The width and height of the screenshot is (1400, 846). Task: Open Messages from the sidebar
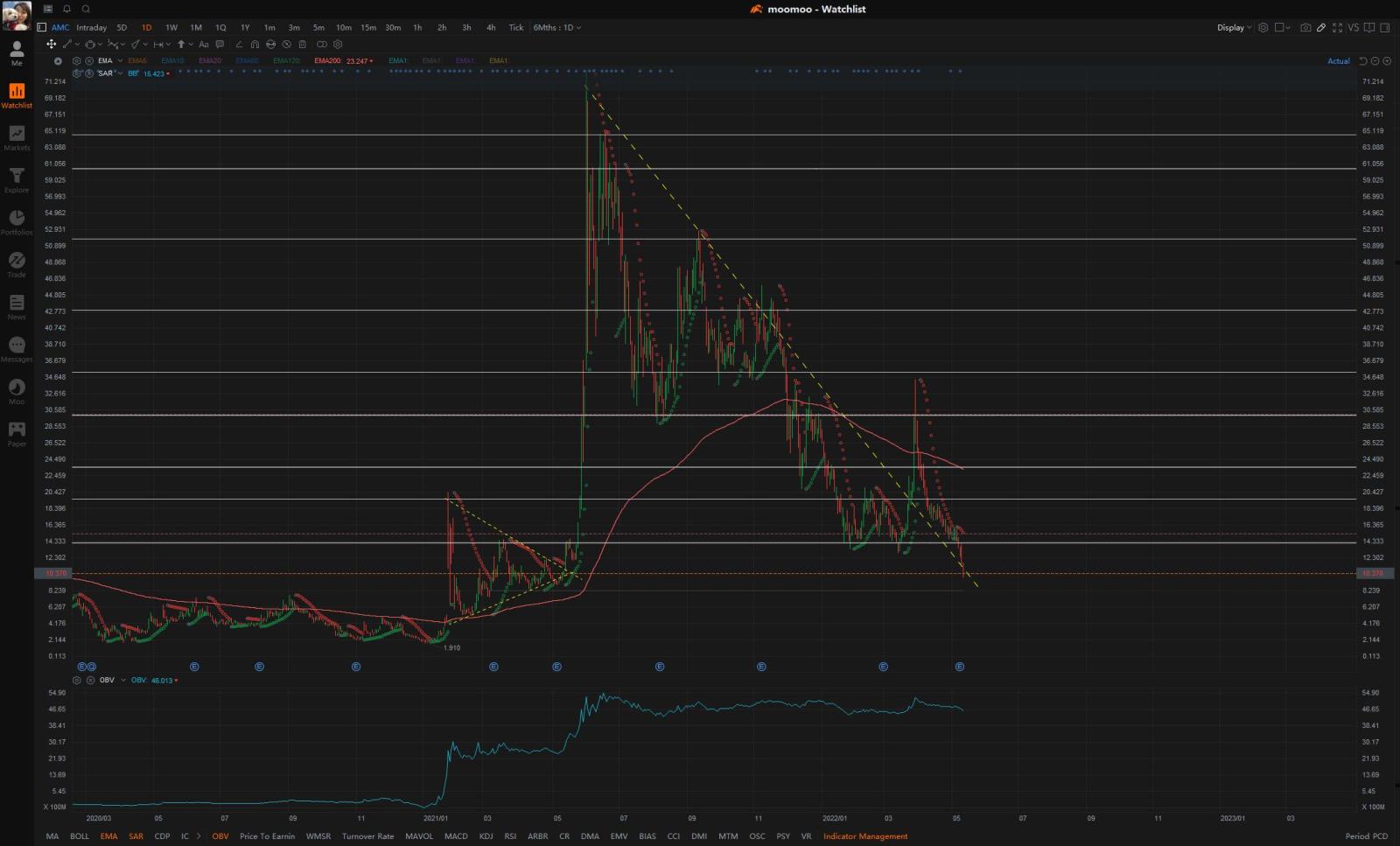pos(17,349)
